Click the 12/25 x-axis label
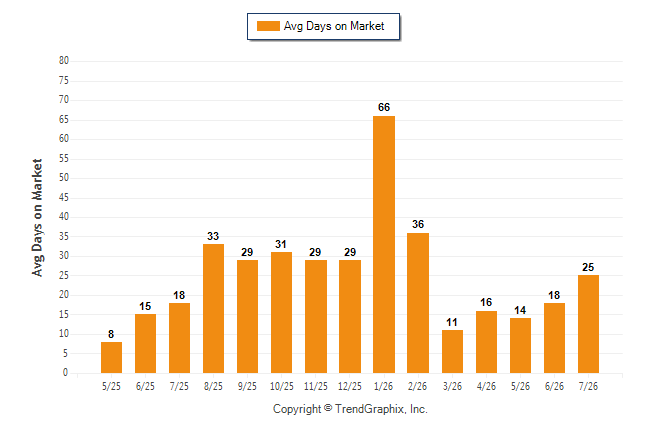The height and width of the screenshot is (434, 646). click(350, 387)
